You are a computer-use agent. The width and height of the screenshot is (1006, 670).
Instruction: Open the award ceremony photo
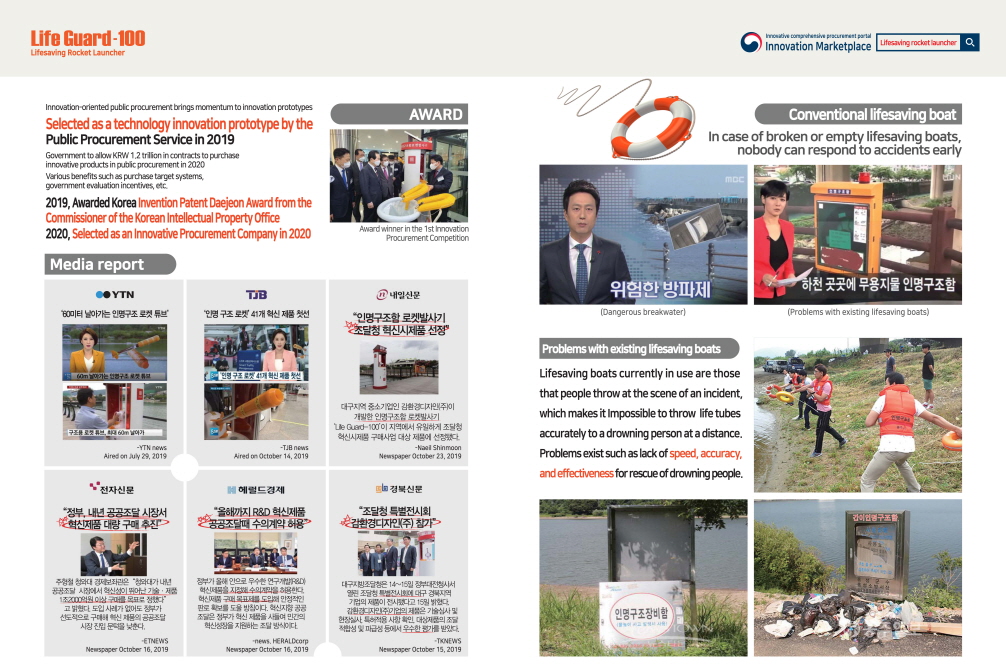[x=399, y=176]
